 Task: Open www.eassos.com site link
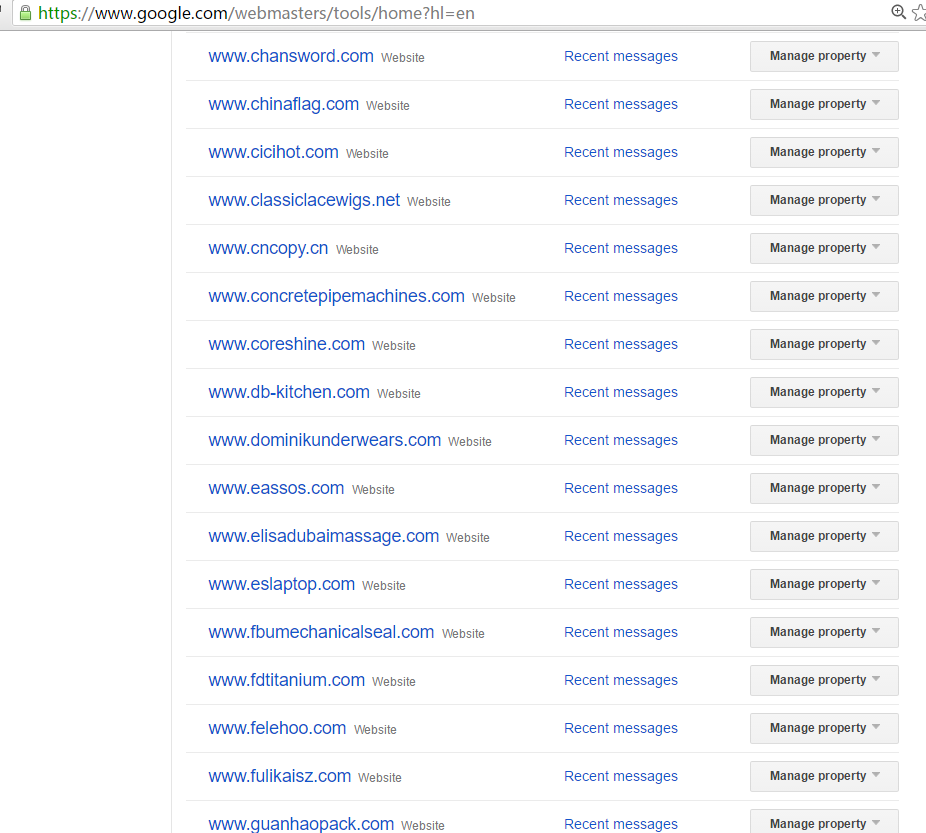click(x=276, y=488)
